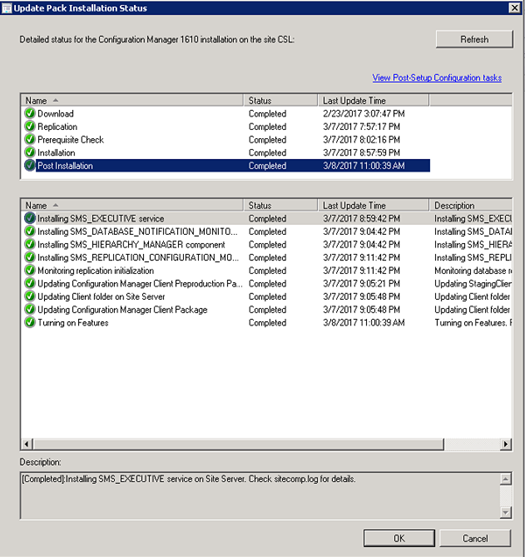The height and width of the screenshot is (557, 525).
Task: Click check icon for Monitoring replication initialization
Action: coord(30,270)
